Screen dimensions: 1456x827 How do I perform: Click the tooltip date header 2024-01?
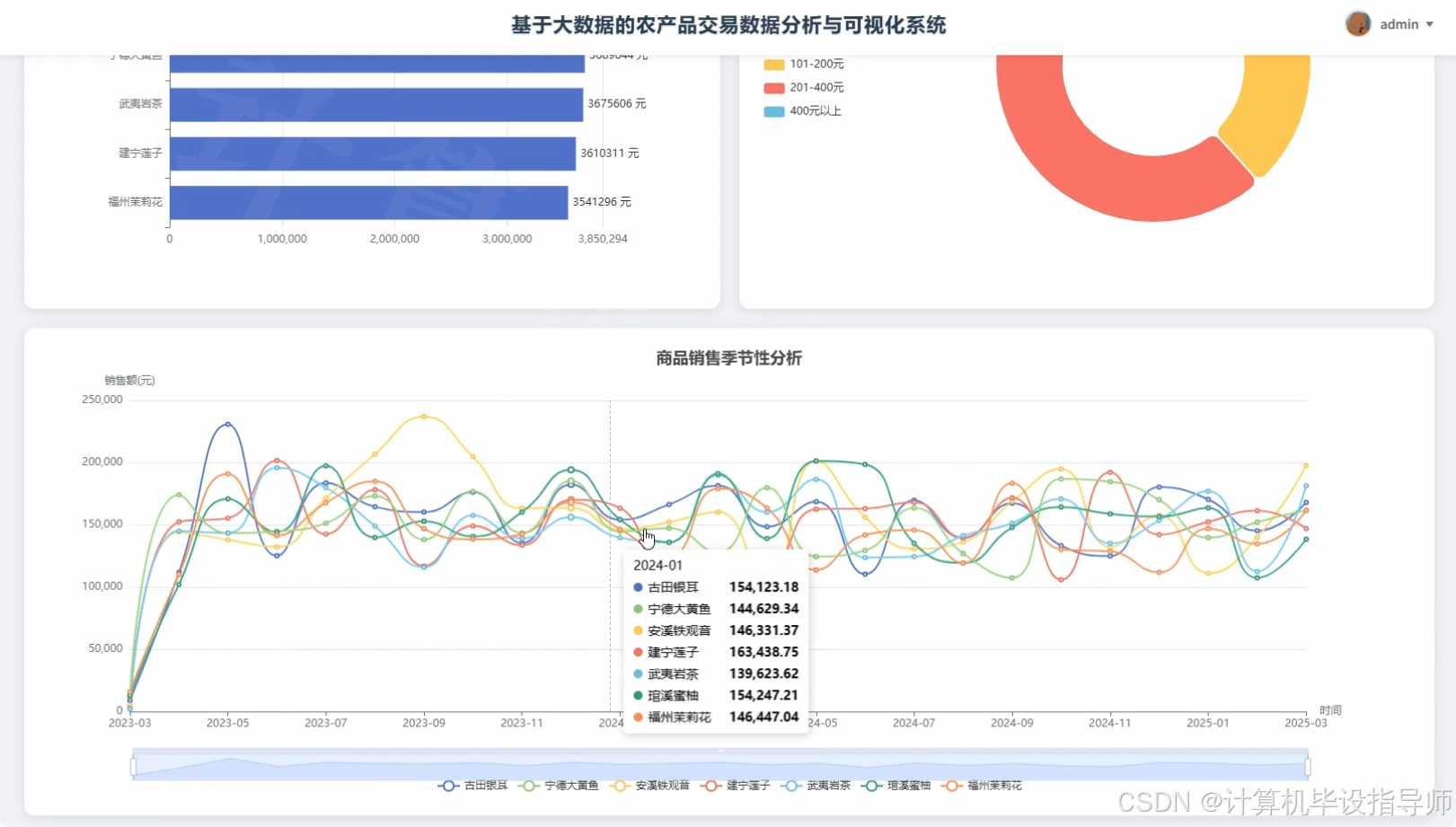657,566
